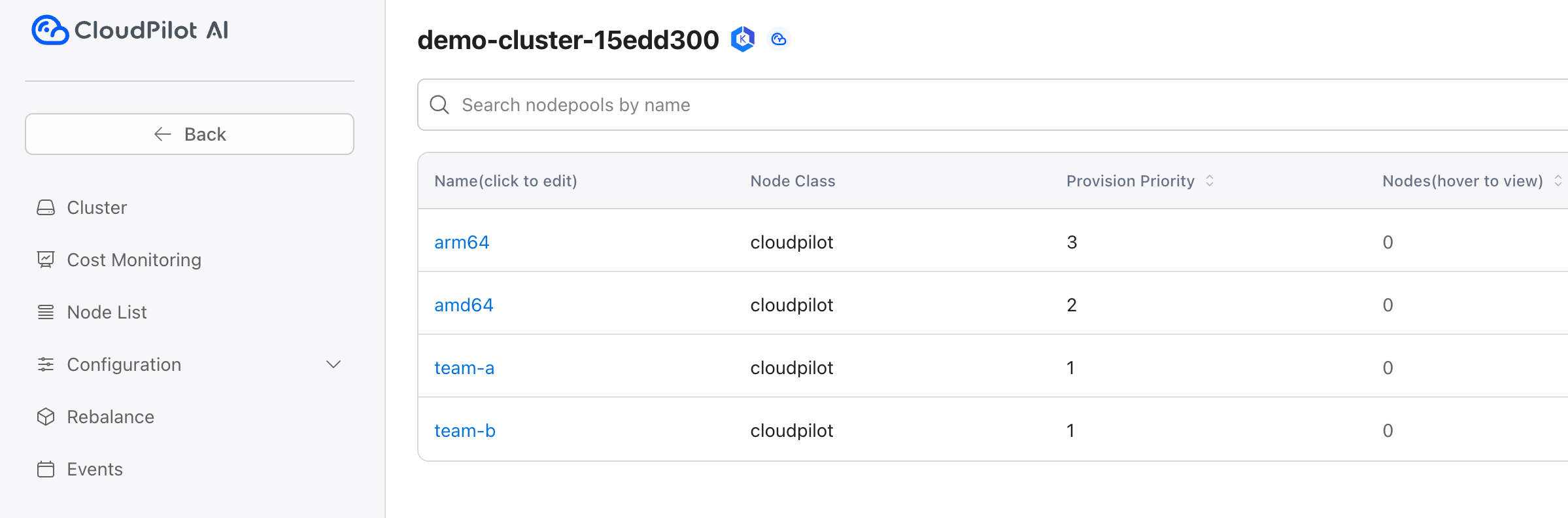The image size is (1568, 518).
Task: Focus the Search nodepools by name field
Action: point(993,105)
